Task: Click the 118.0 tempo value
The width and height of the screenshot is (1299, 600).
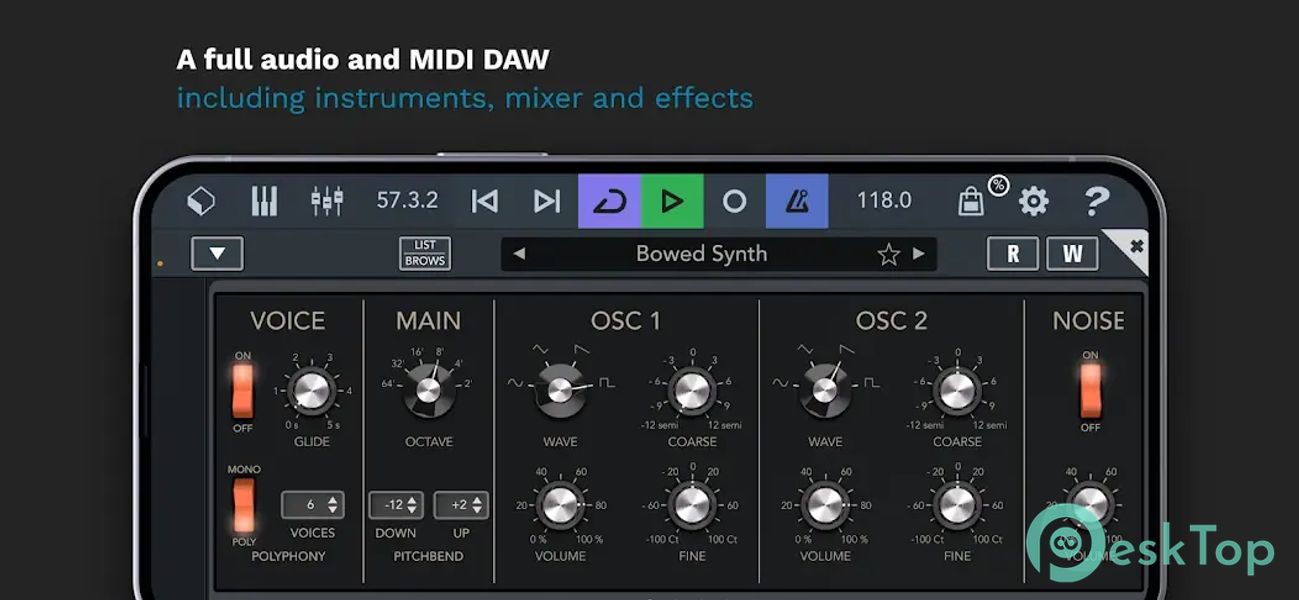Action: tap(884, 200)
